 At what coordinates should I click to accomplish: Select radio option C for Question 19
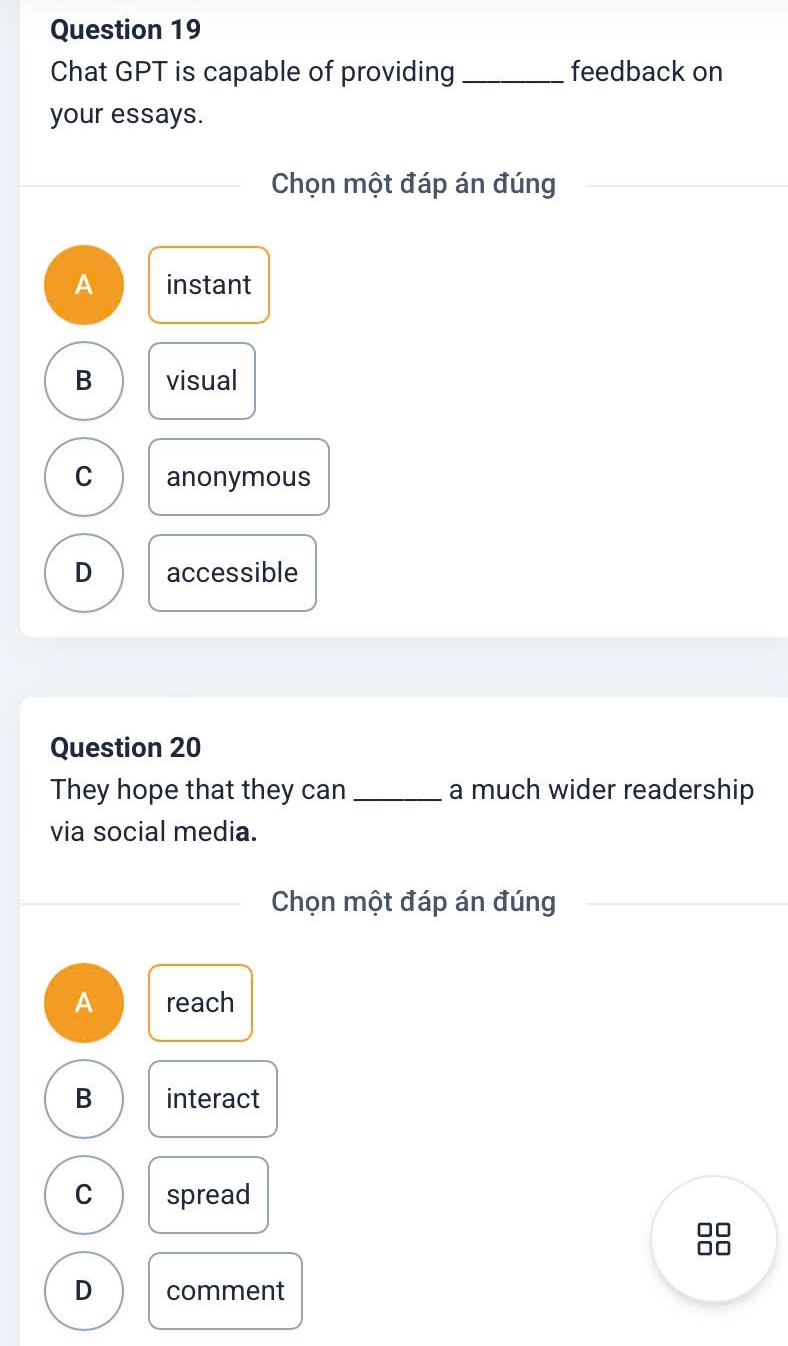tap(85, 477)
